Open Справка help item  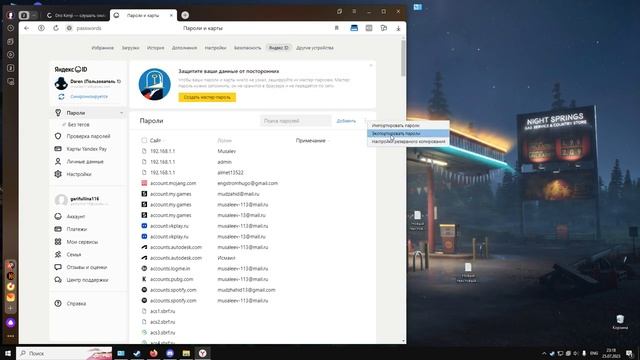click(x=76, y=303)
